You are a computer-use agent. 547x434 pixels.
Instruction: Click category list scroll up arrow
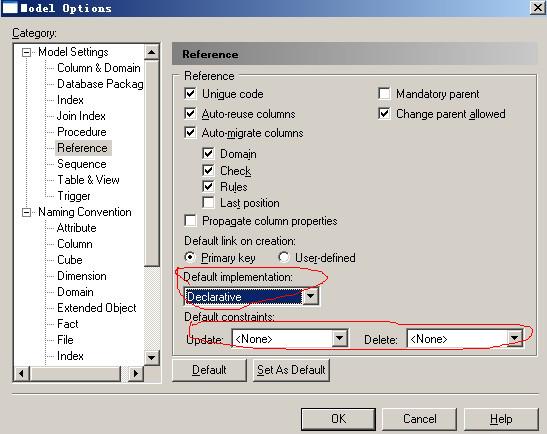point(151,52)
